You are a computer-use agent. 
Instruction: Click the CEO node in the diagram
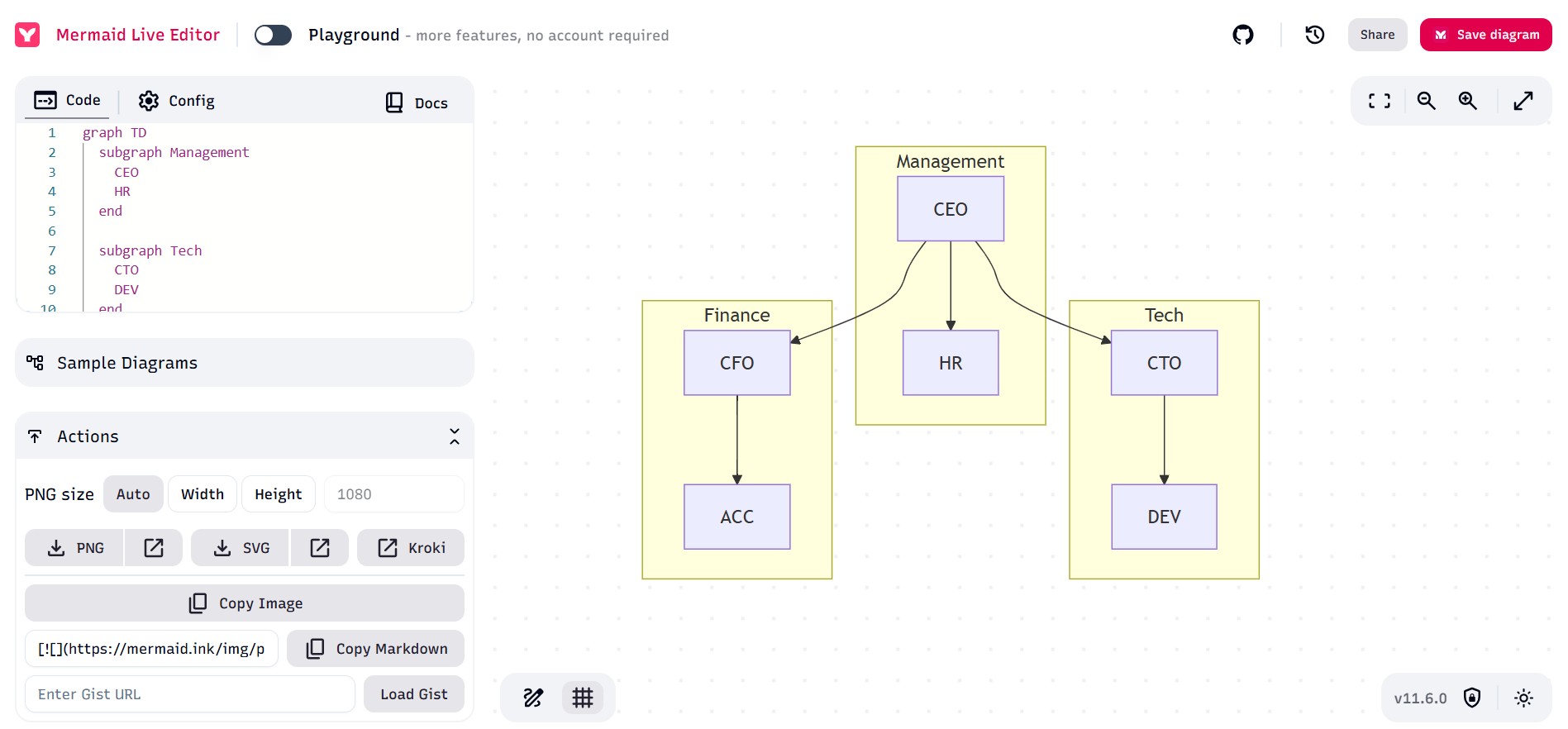click(x=951, y=209)
